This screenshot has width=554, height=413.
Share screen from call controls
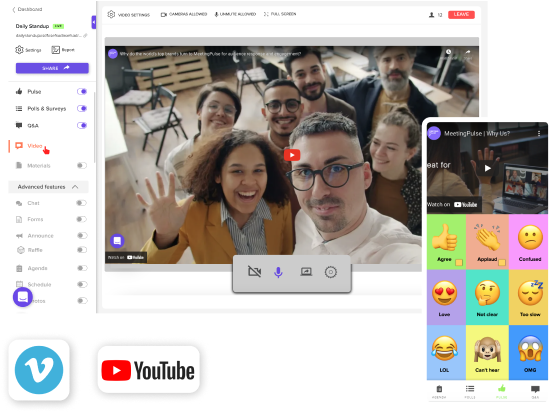click(306, 272)
